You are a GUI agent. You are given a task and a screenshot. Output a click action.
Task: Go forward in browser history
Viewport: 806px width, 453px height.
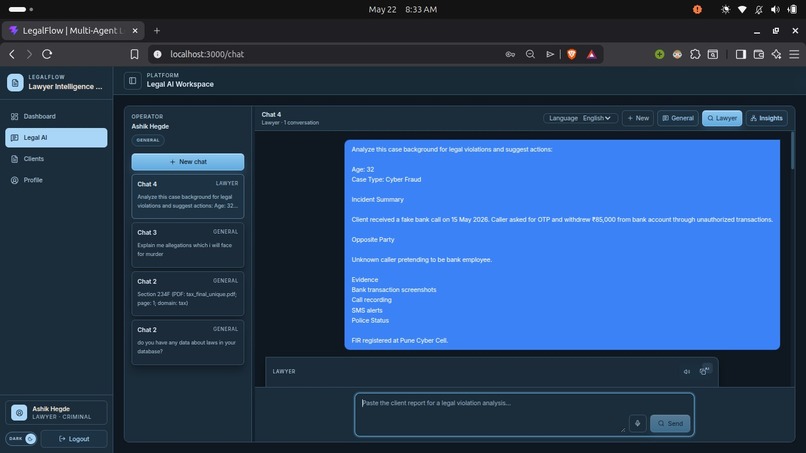(x=29, y=54)
